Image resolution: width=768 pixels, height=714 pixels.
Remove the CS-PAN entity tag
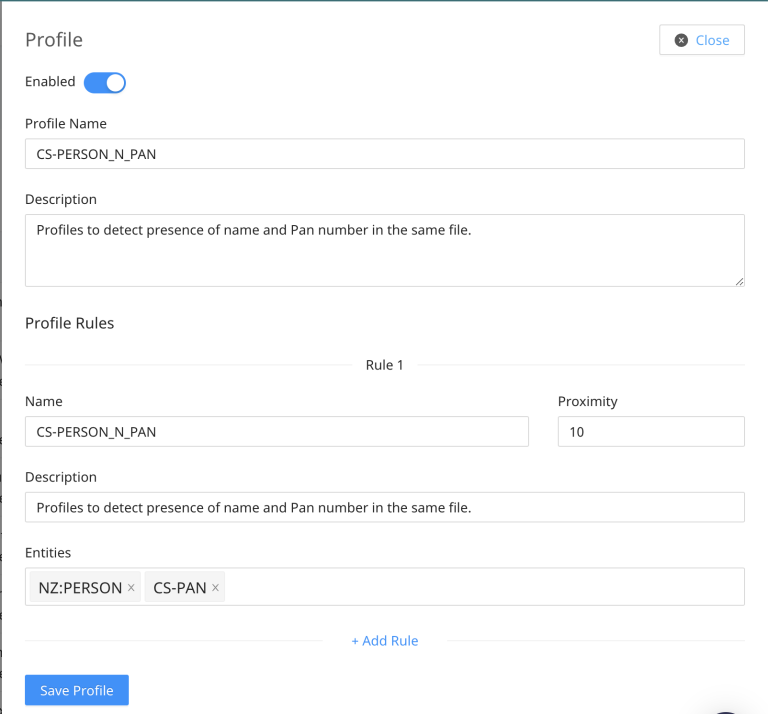click(215, 588)
